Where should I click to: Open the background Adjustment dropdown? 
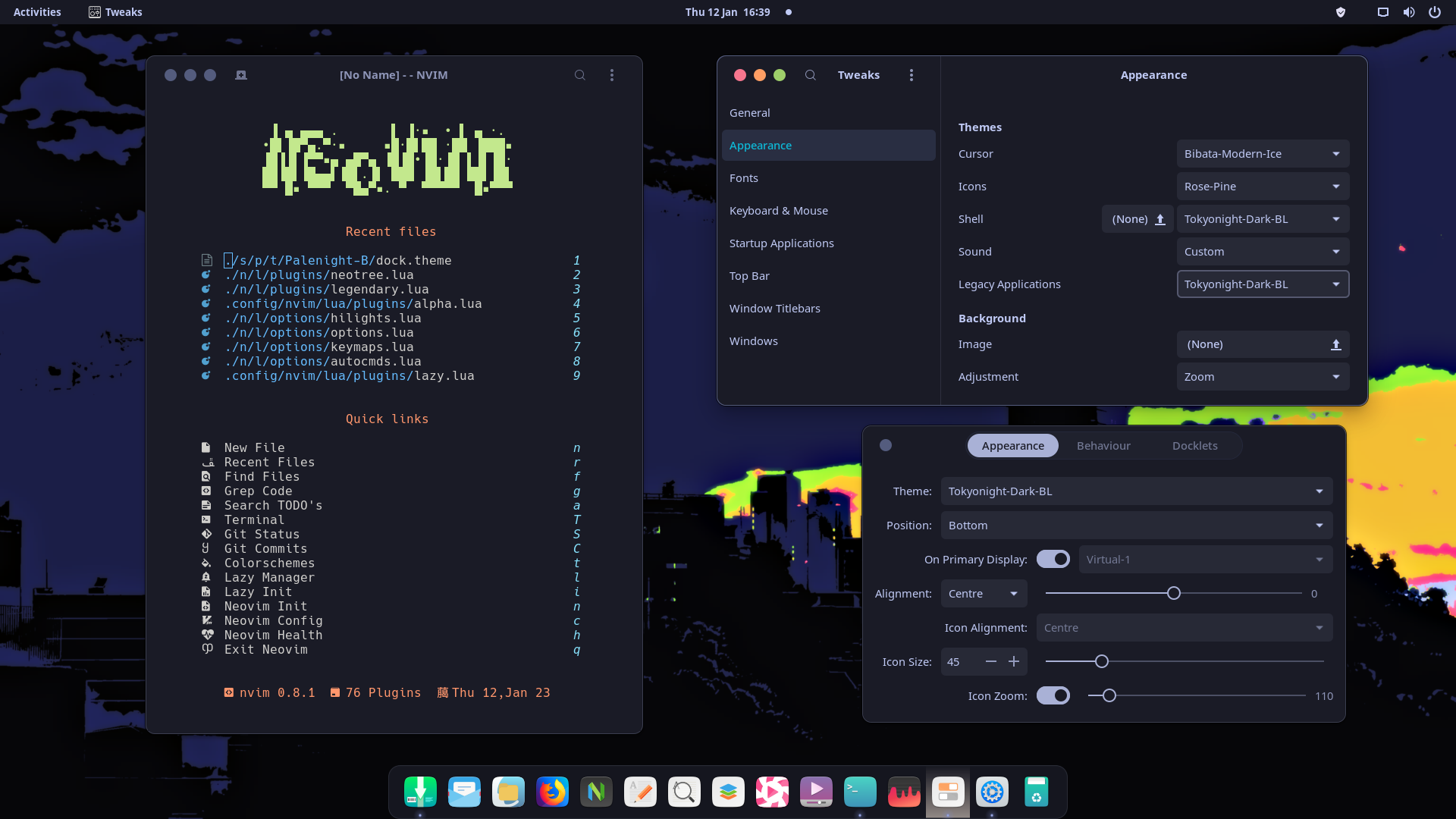coord(1263,377)
